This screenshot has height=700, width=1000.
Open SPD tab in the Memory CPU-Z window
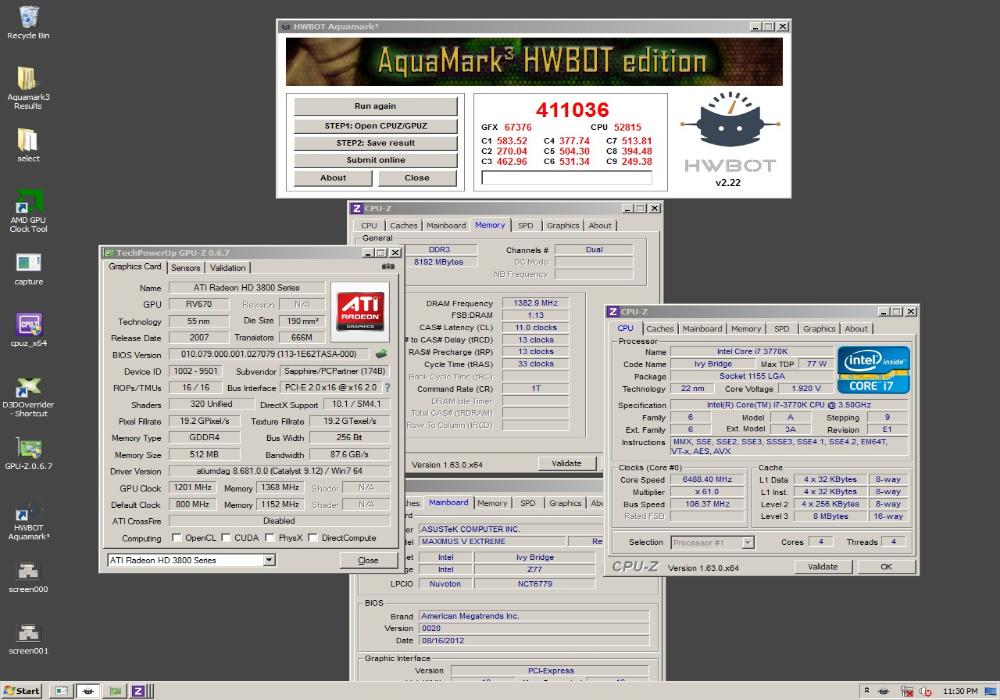pyautogui.click(x=526, y=226)
